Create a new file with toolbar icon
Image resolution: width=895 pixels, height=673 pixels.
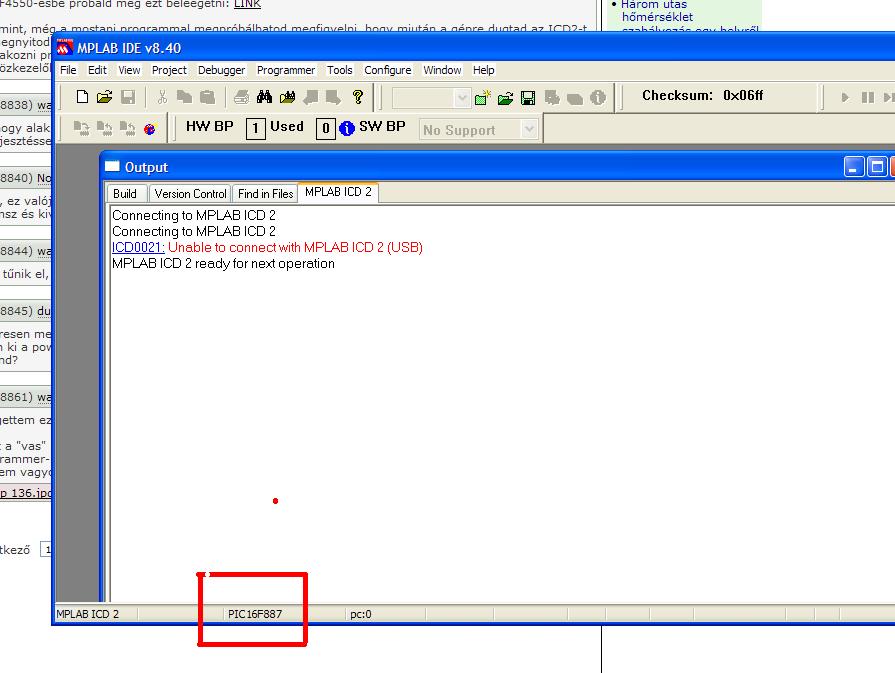pyautogui.click(x=82, y=97)
